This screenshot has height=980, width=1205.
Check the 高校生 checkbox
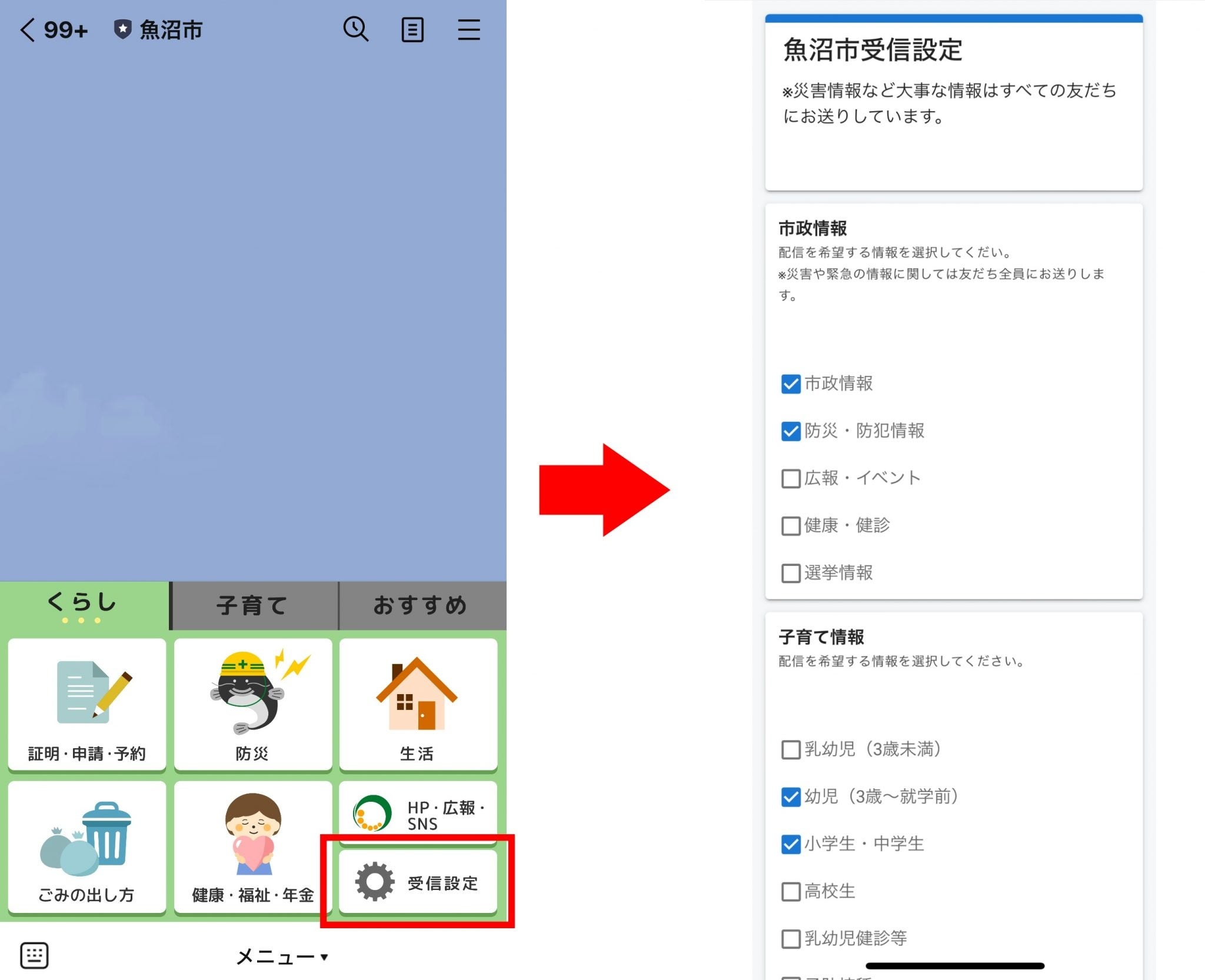(791, 892)
